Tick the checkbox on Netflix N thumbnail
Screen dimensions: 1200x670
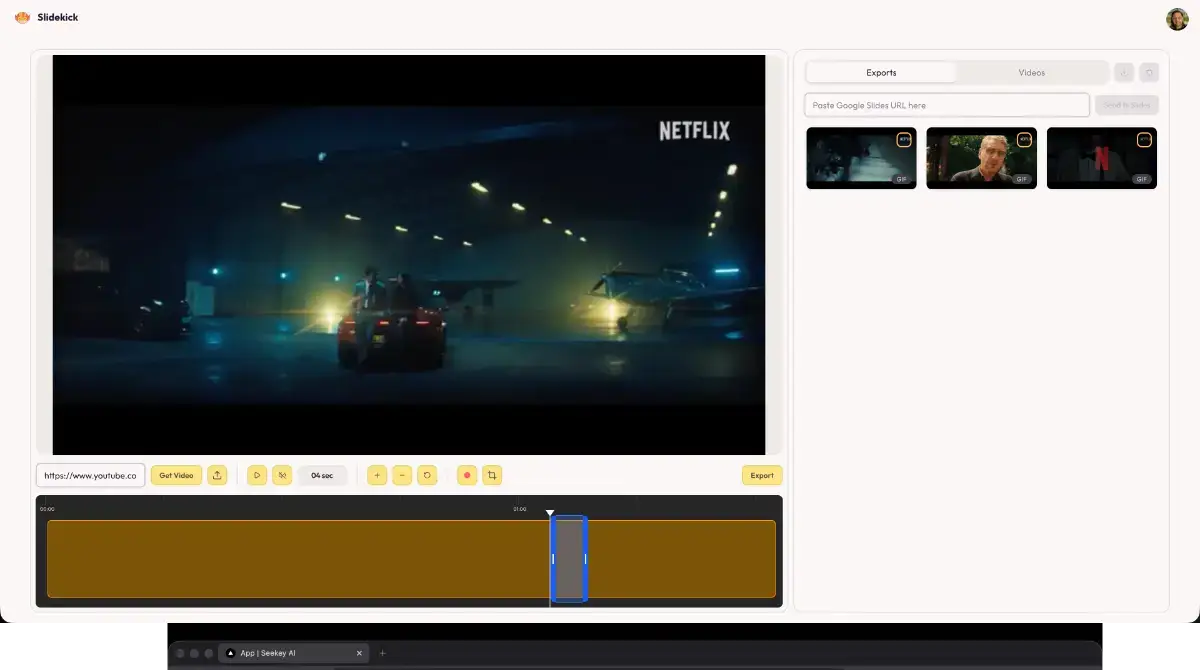click(1144, 140)
